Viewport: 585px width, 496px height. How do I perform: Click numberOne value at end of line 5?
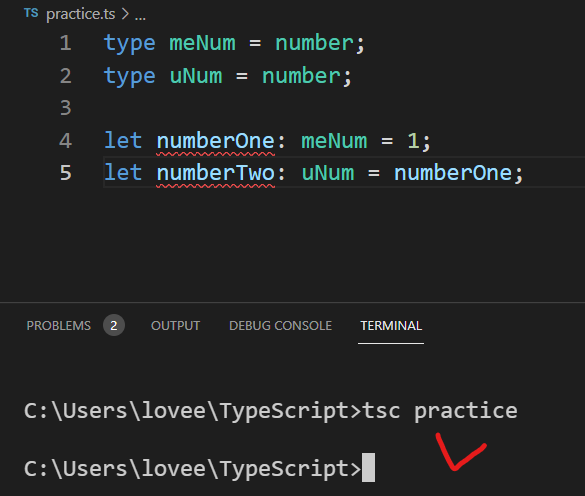click(x=453, y=173)
